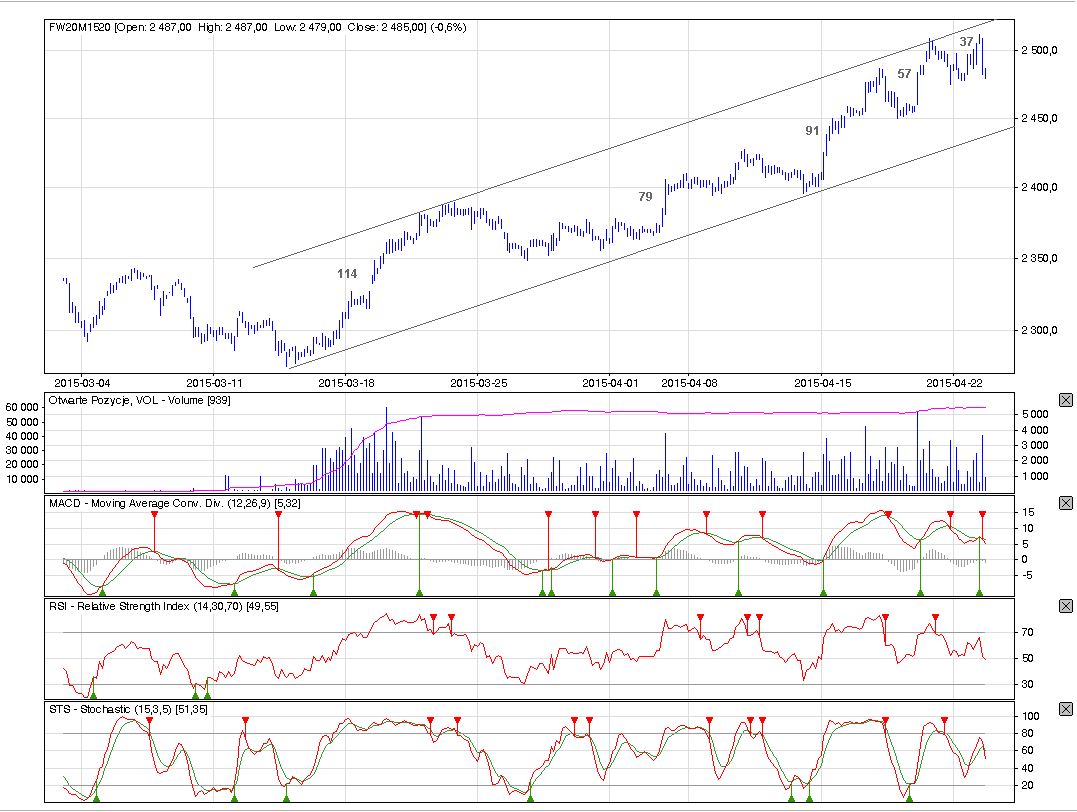Click the 2015-04-22 date label
The width and height of the screenshot is (1077, 812).
[954, 383]
